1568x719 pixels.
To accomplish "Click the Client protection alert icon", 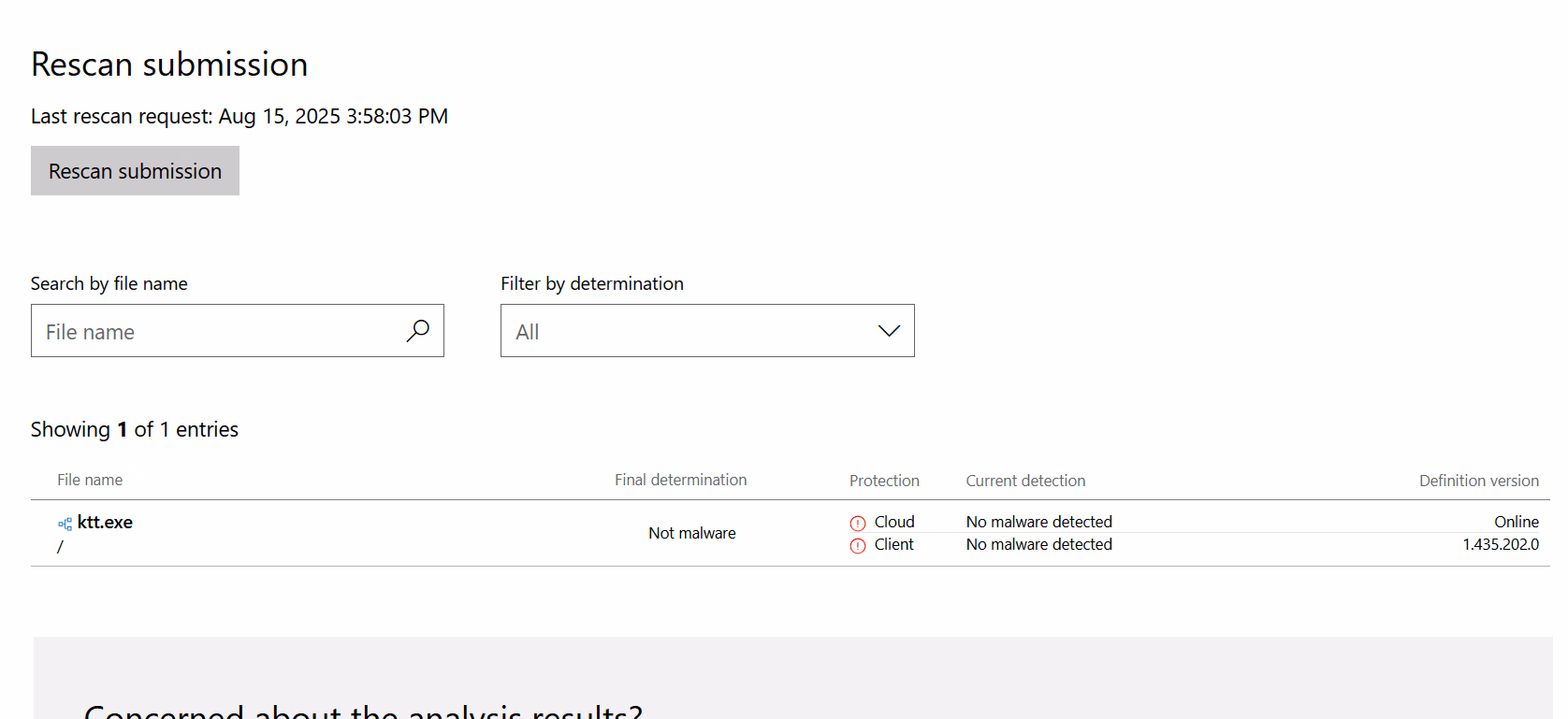I will click(x=858, y=546).
